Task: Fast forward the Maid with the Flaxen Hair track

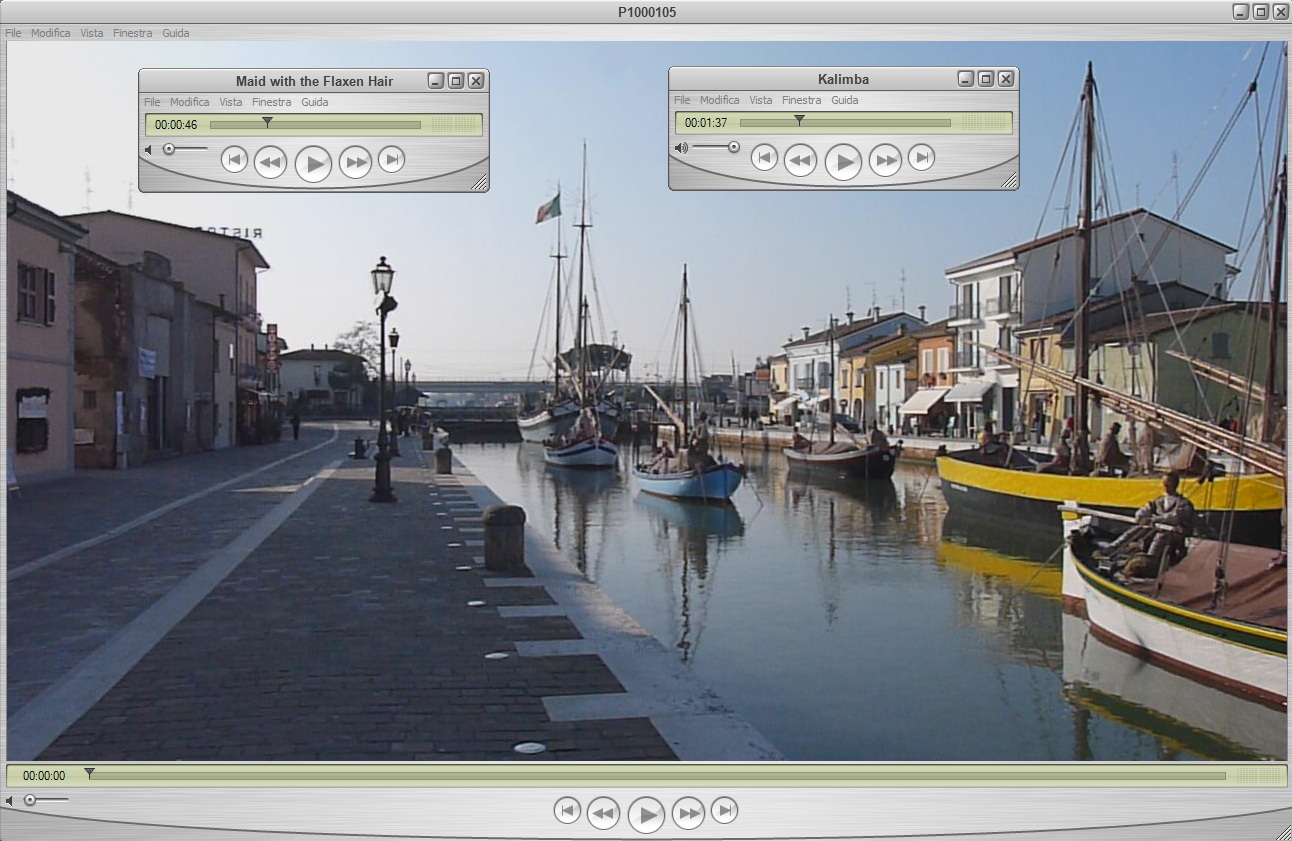Action: [x=355, y=162]
